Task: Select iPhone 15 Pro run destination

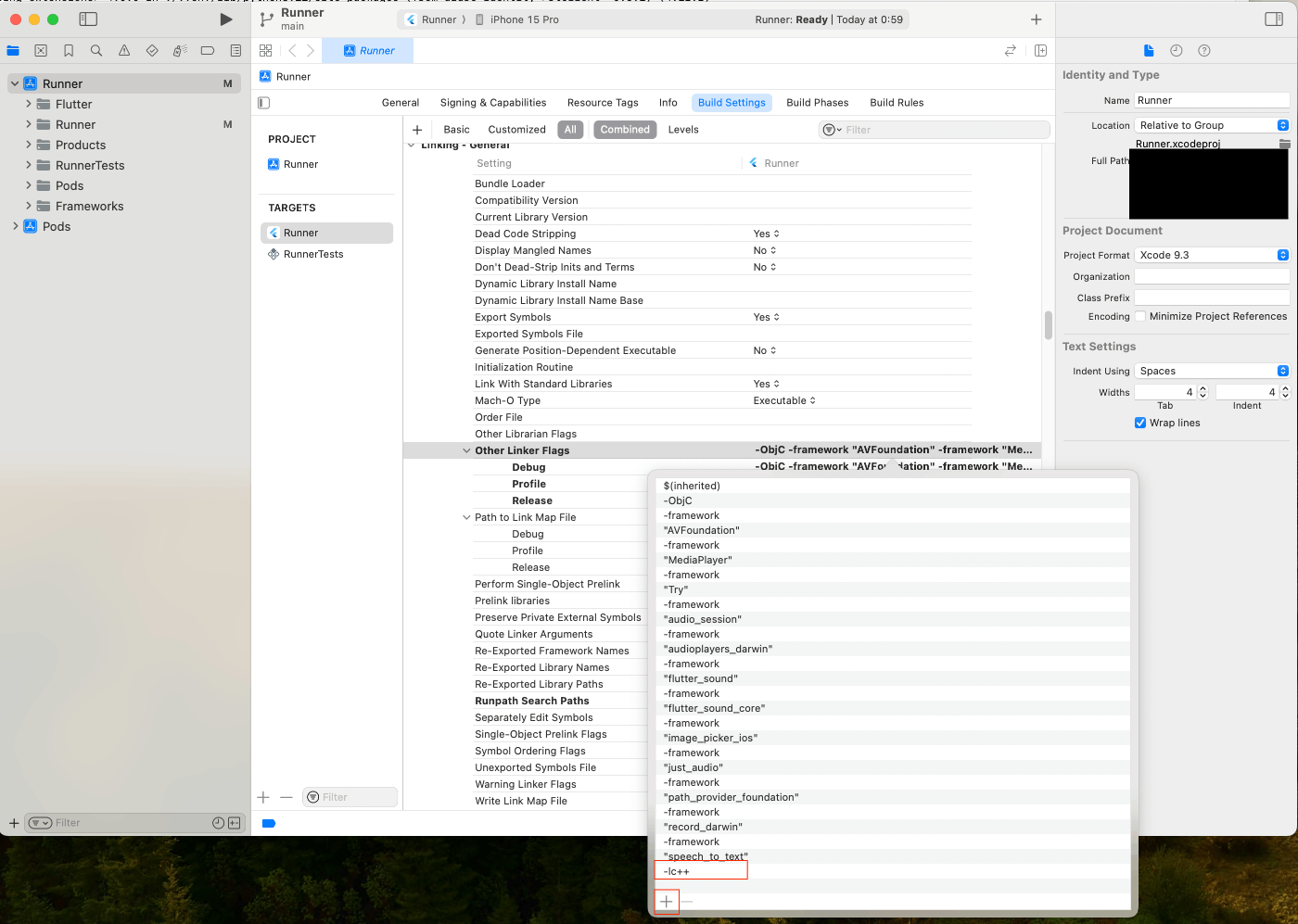Action: [x=517, y=19]
